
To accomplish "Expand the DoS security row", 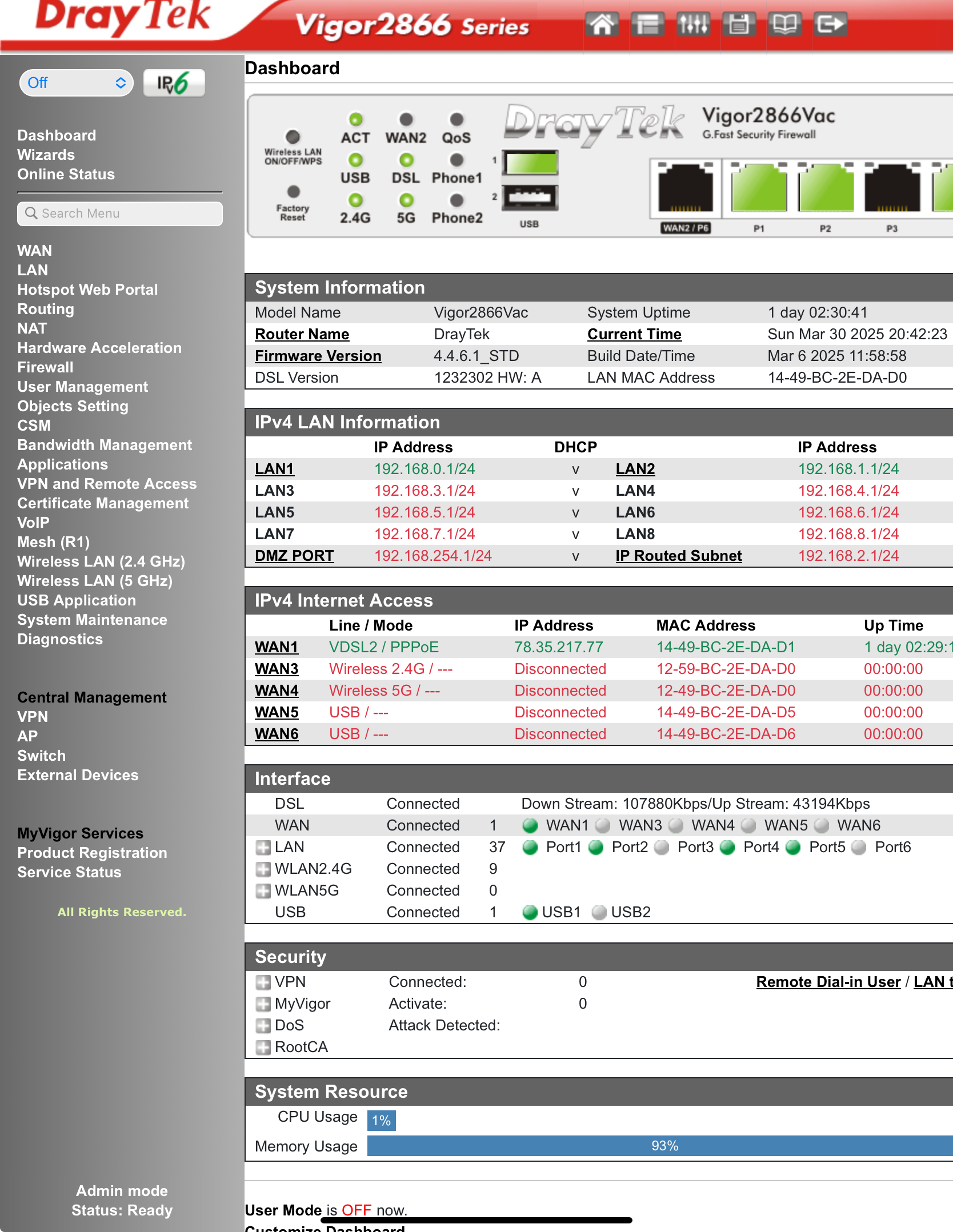I will point(263,1026).
